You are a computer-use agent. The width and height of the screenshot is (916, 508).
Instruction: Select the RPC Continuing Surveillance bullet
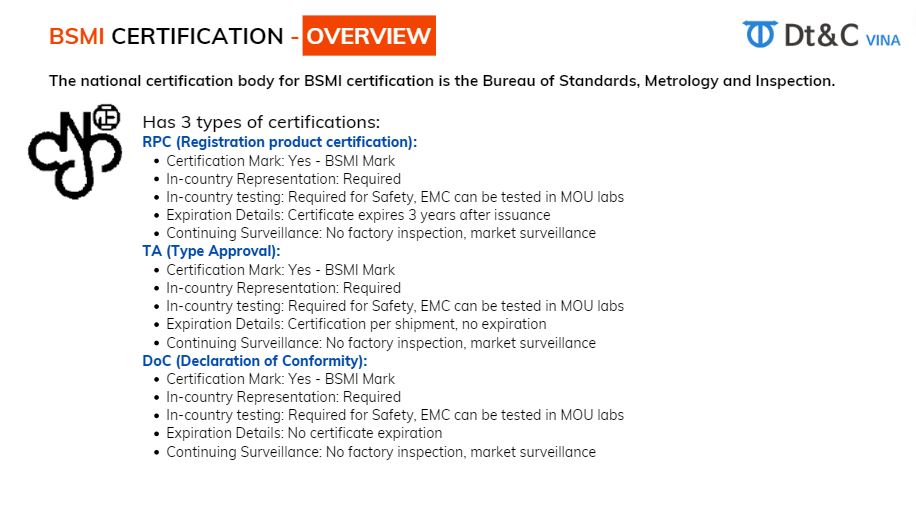pyautogui.click(x=380, y=233)
